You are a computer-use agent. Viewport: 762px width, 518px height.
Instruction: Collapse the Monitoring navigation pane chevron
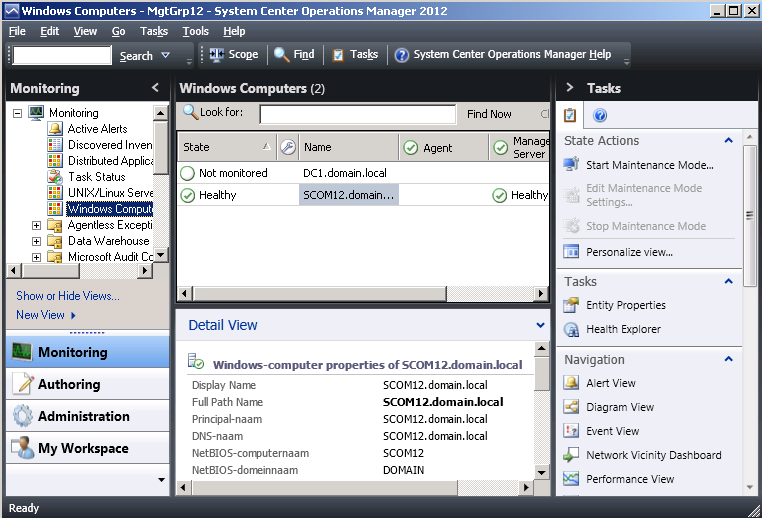pos(156,87)
